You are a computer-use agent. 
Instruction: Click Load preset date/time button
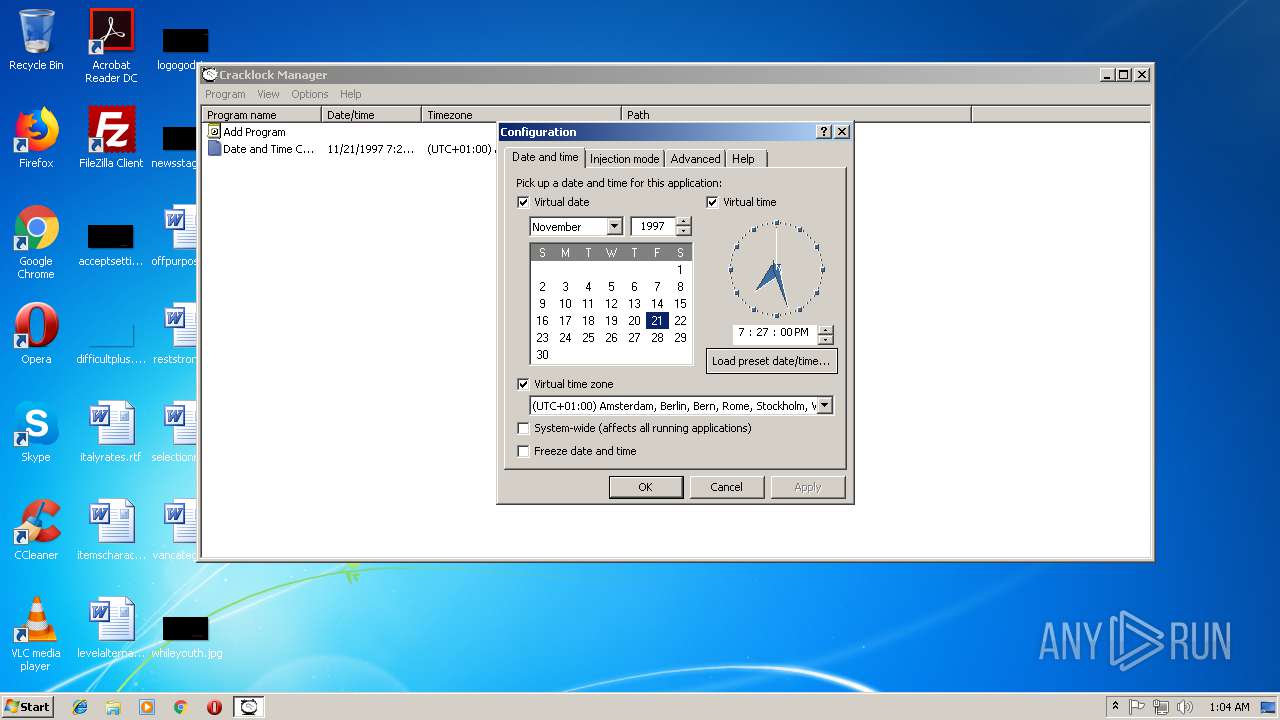[771, 361]
